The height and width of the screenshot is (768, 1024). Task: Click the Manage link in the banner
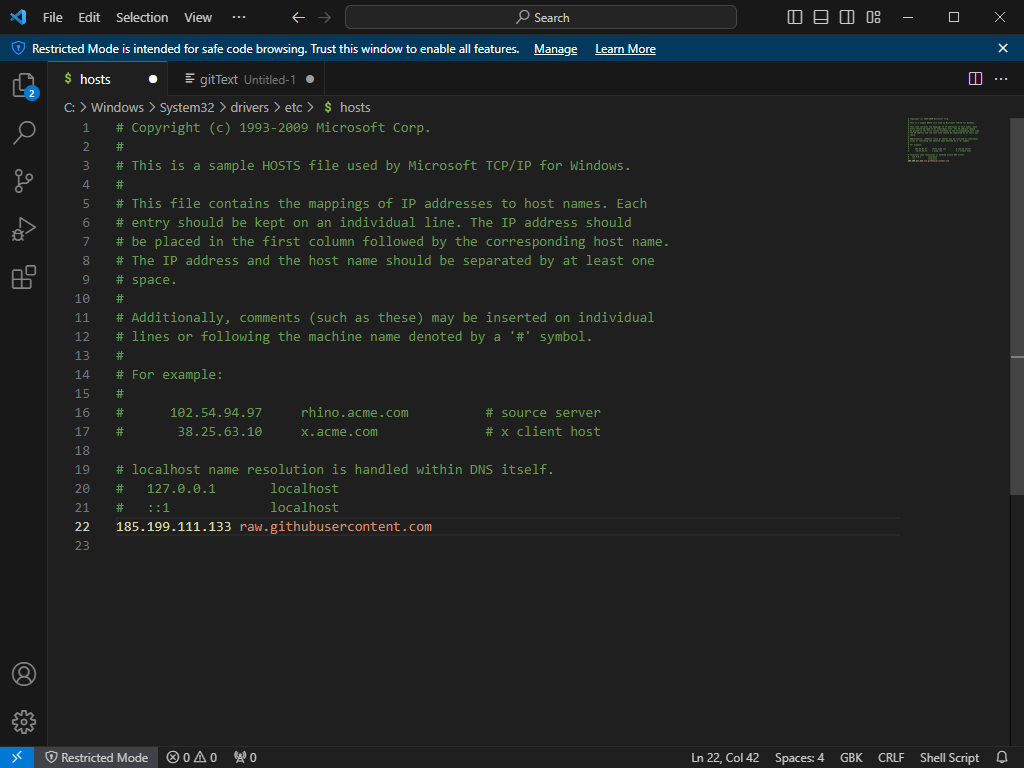pyautogui.click(x=555, y=49)
